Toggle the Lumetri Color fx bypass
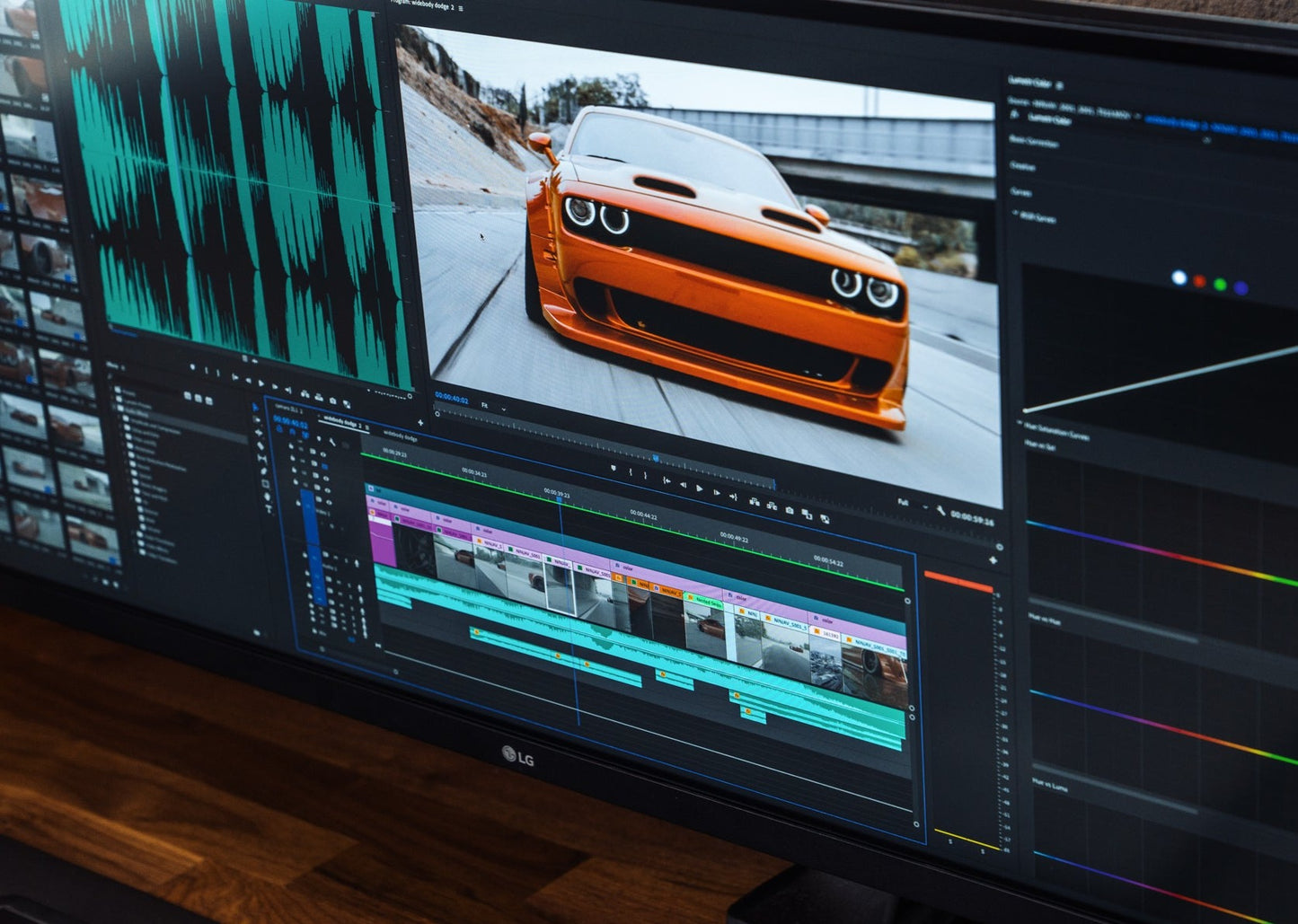Image resolution: width=1298 pixels, height=924 pixels. tap(1014, 114)
